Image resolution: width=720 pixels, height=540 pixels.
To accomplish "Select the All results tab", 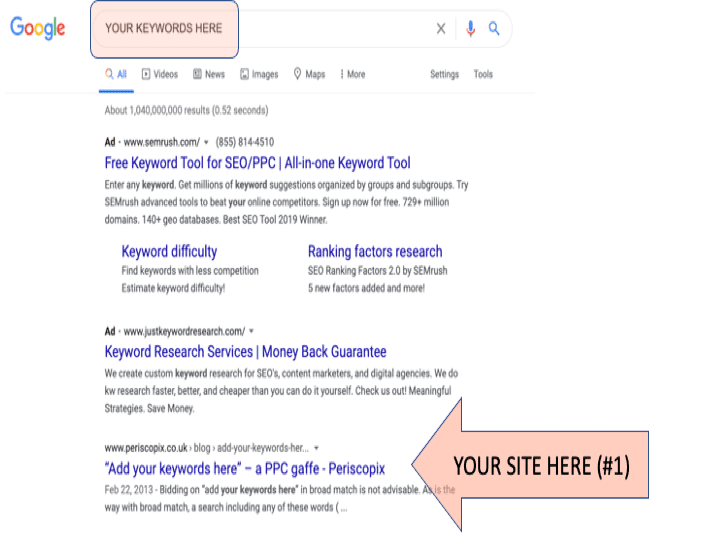I will point(116,74).
